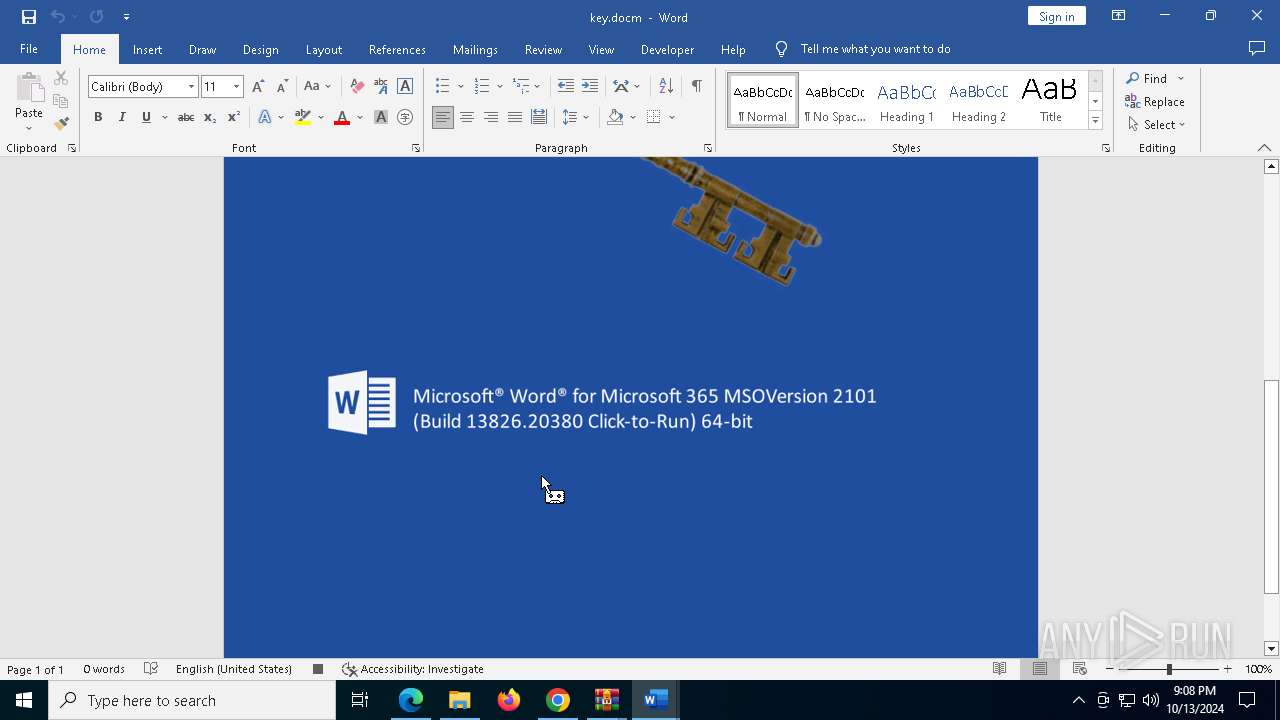The width and height of the screenshot is (1280, 720).
Task: Click Accessibility: Investigate in status bar
Action: tap(412, 669)
